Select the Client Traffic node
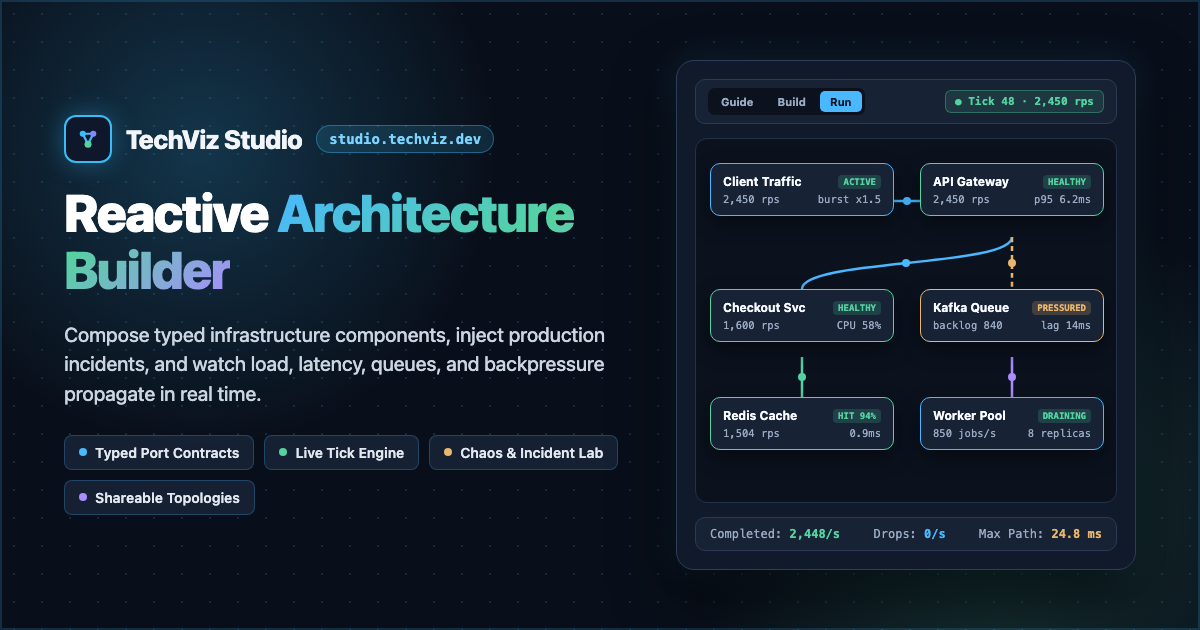 (802, 189)
